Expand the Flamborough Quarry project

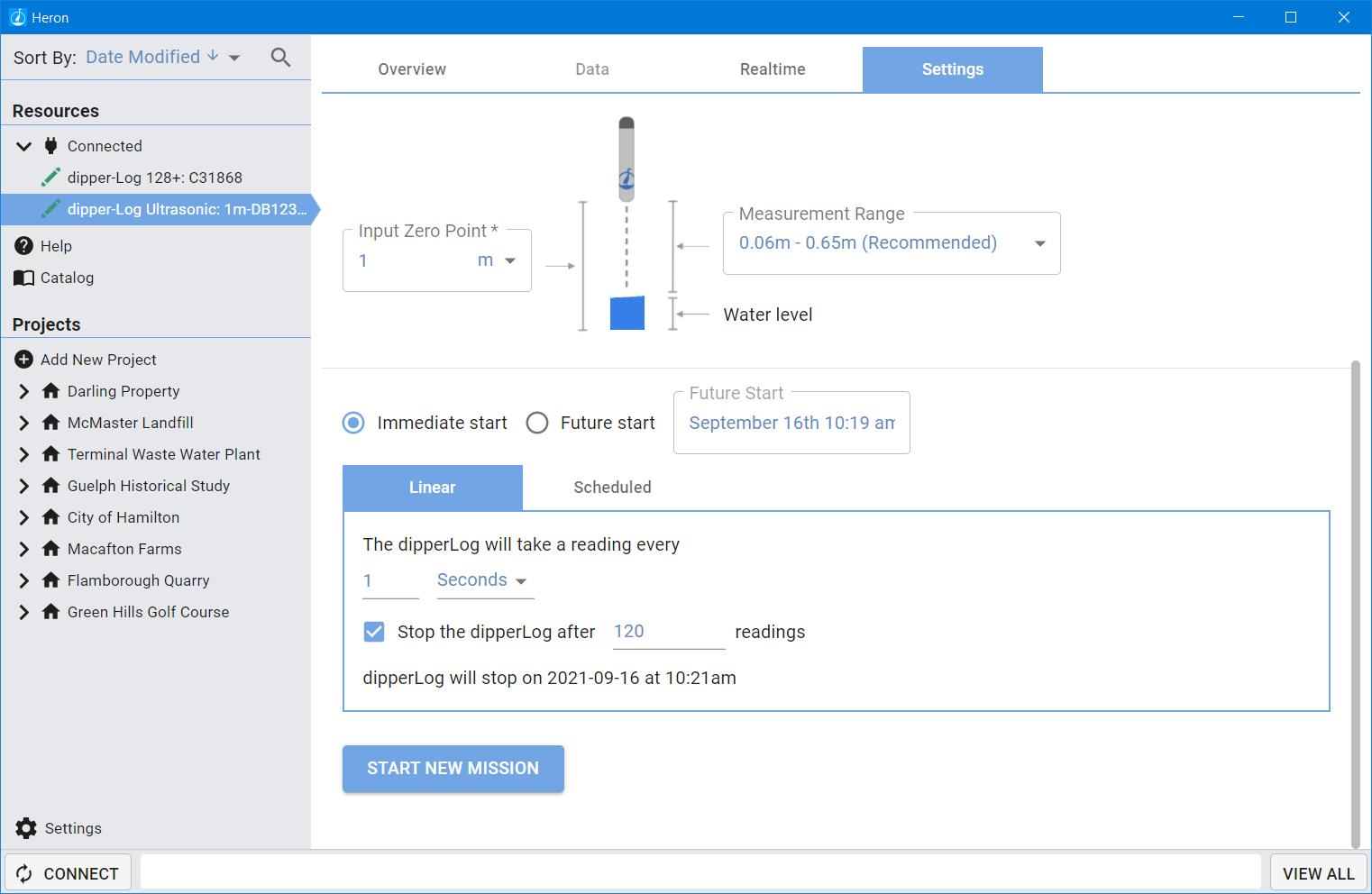(x=24, y=580)
